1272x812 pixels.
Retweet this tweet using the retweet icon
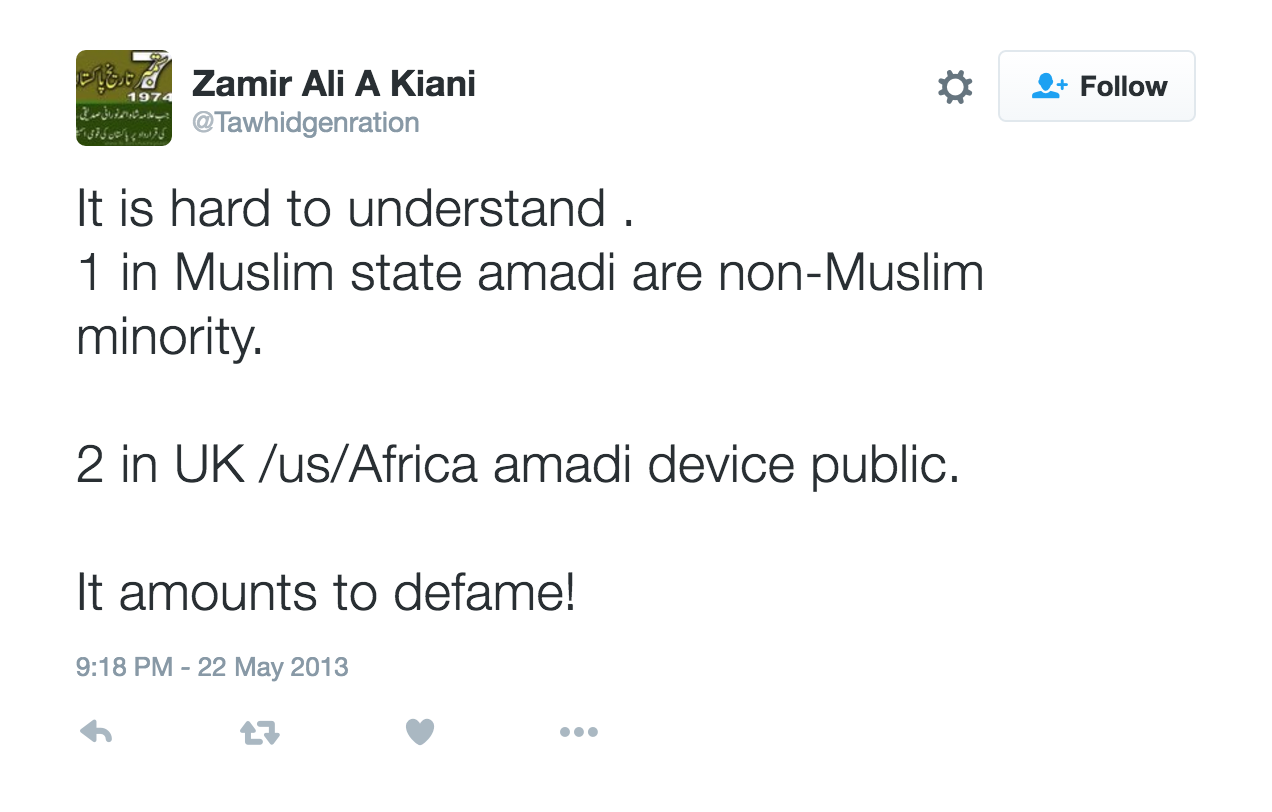tap(260, 733)
